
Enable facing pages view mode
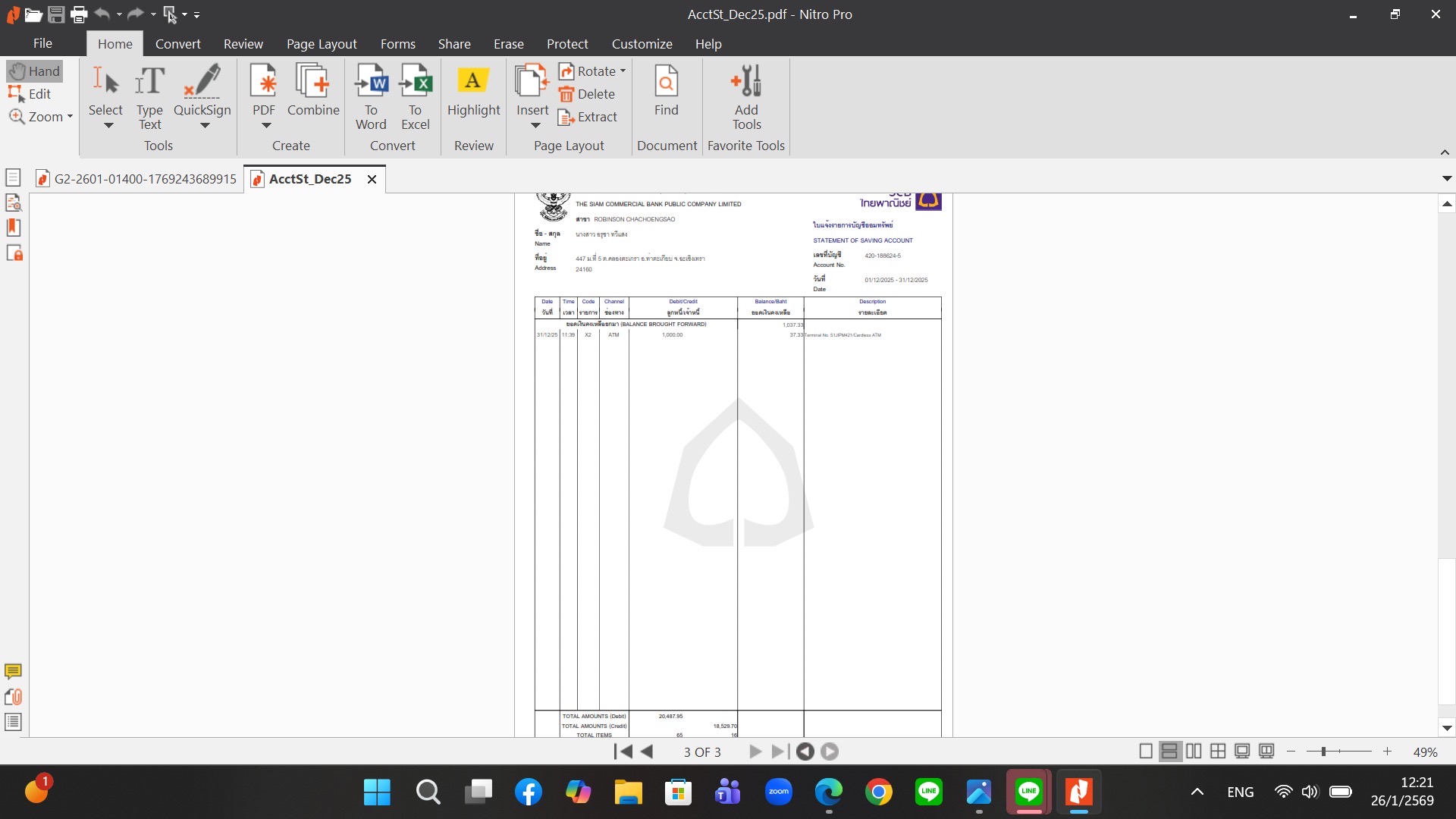tap(1194, 752)
